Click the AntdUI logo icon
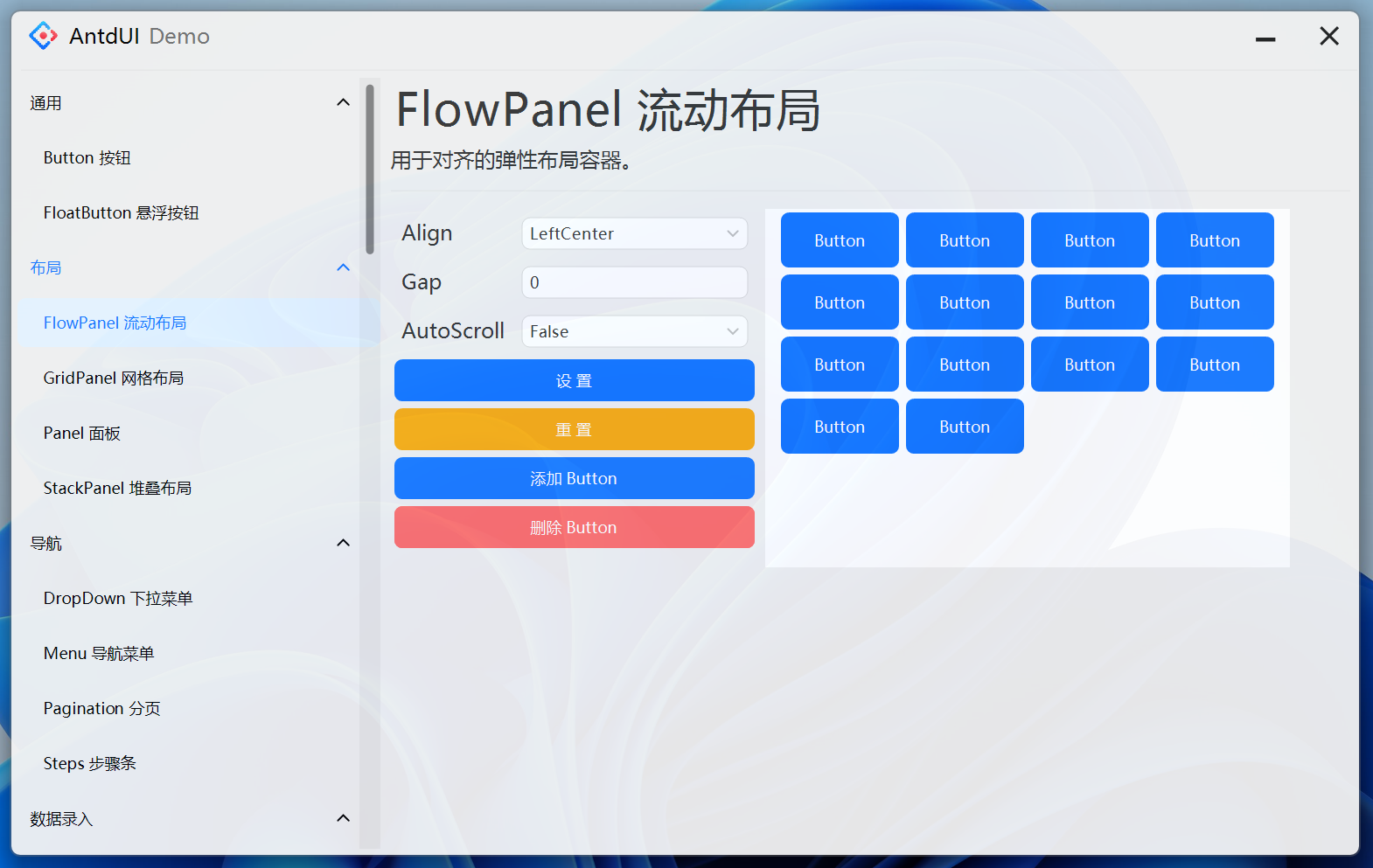 43,36
